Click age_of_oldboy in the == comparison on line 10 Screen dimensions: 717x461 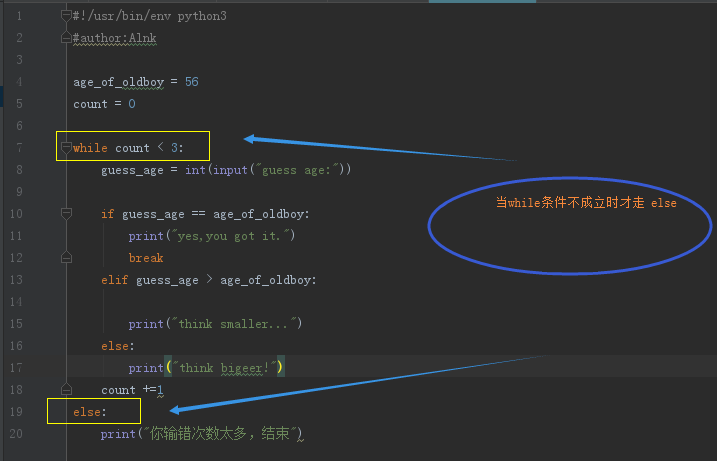pos(258,214)
